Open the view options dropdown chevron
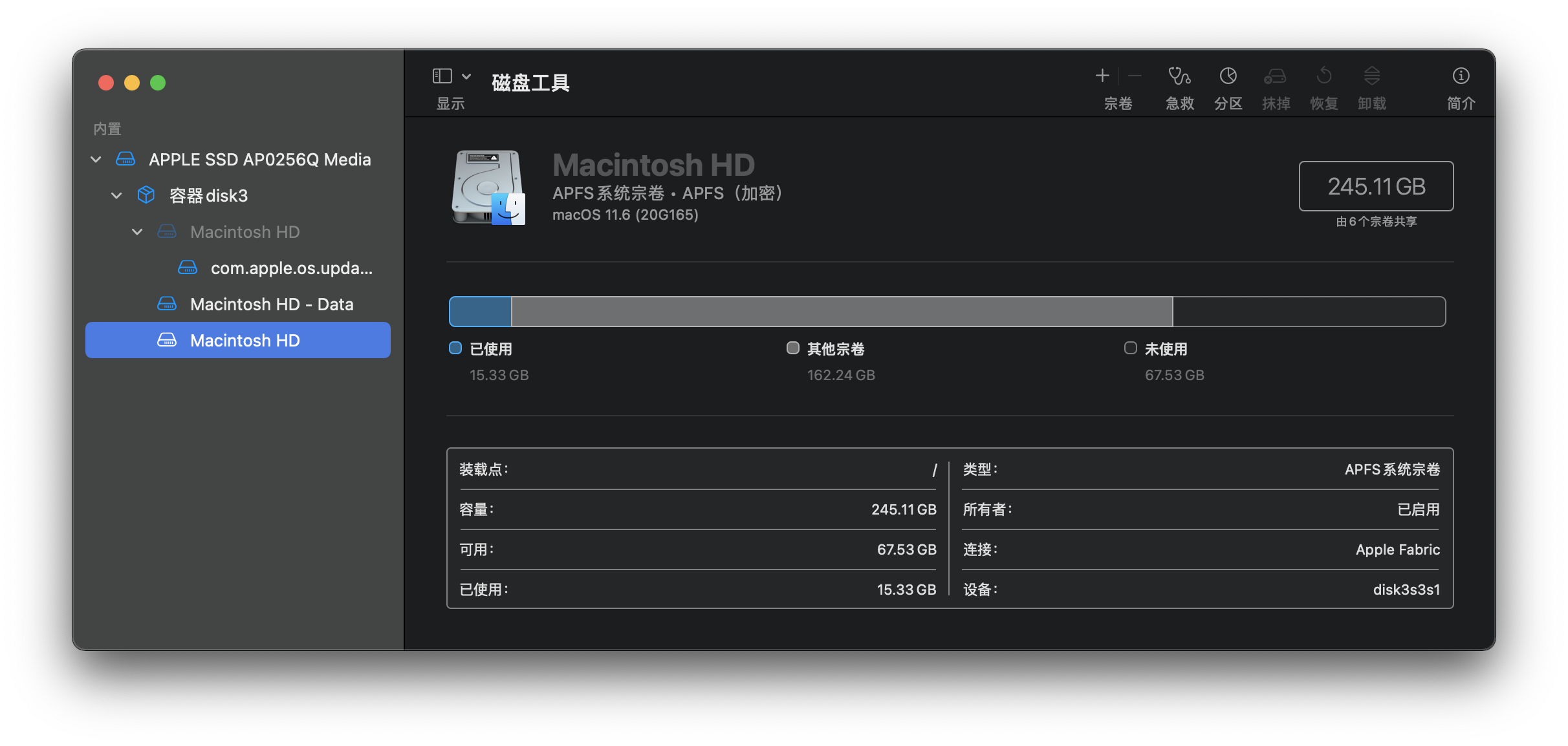The width and height of the screenshot is (1568, 746). 466,76
